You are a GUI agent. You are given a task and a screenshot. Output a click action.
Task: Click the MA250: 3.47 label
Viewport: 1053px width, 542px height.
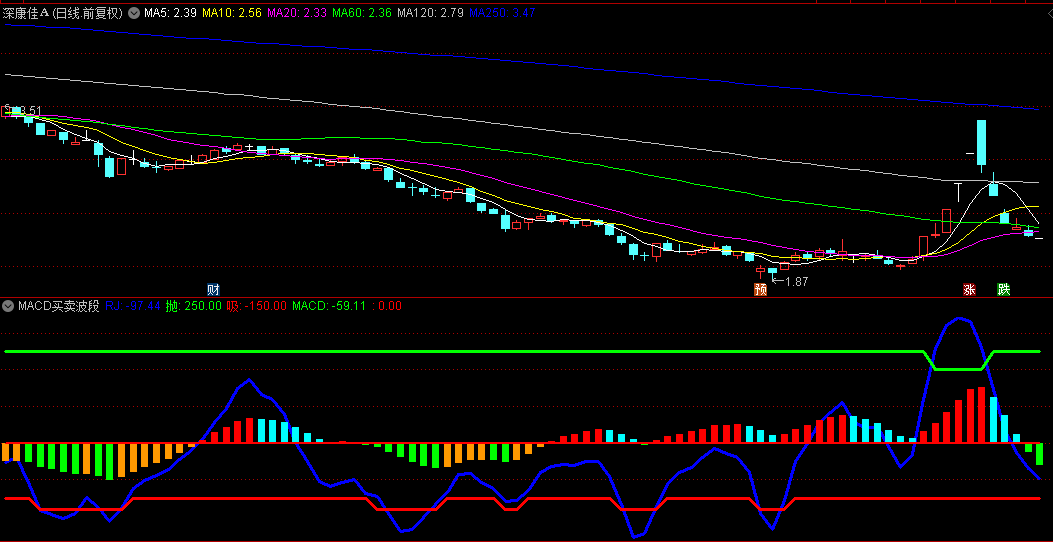tap(502, 13)
